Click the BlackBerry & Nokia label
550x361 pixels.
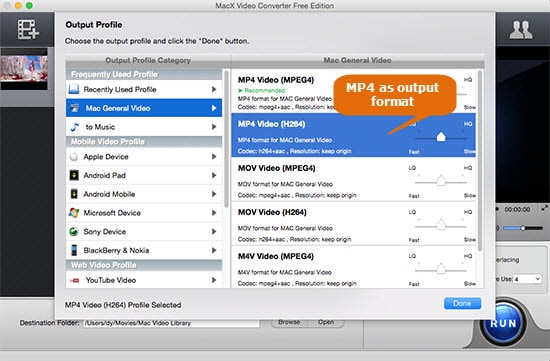coord(116,250)
